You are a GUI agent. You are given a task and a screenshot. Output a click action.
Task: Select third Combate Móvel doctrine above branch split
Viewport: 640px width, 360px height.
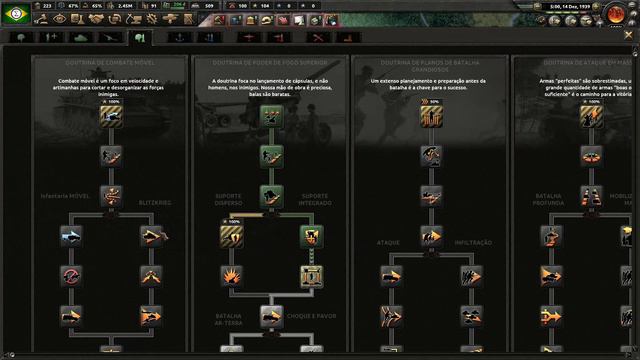111,196
